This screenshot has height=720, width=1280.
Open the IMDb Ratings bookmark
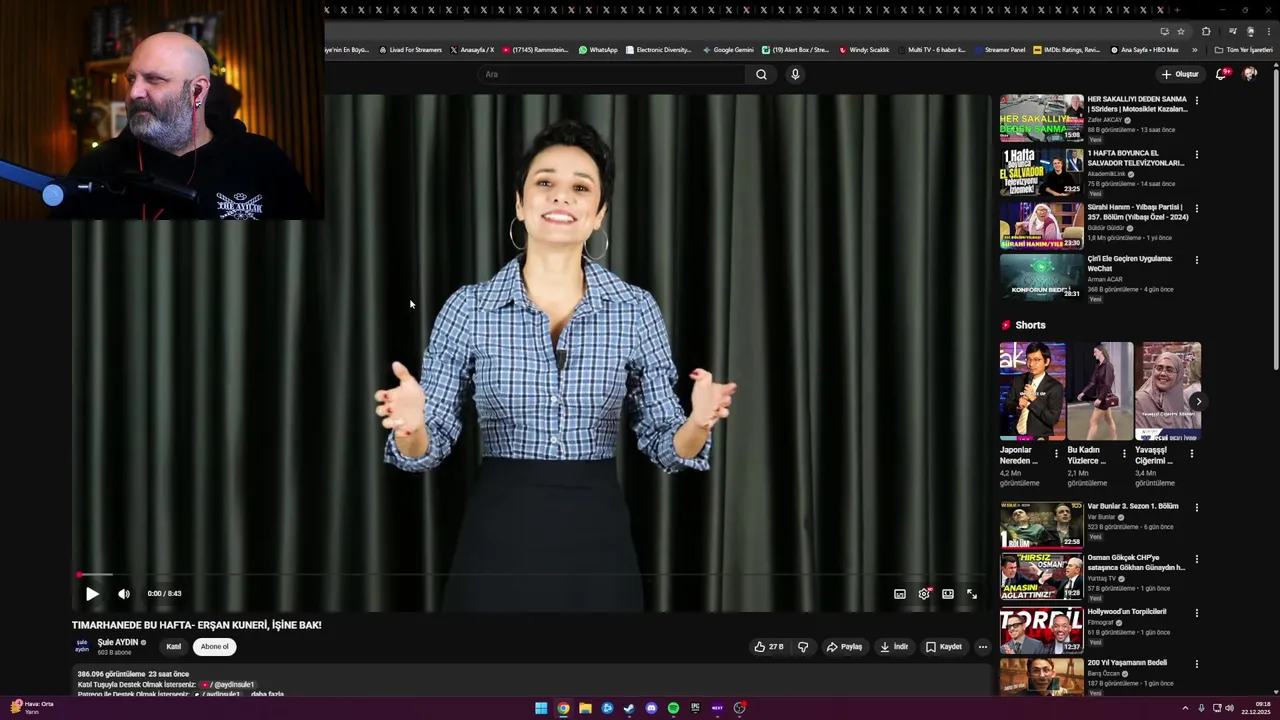[1067, 50]
